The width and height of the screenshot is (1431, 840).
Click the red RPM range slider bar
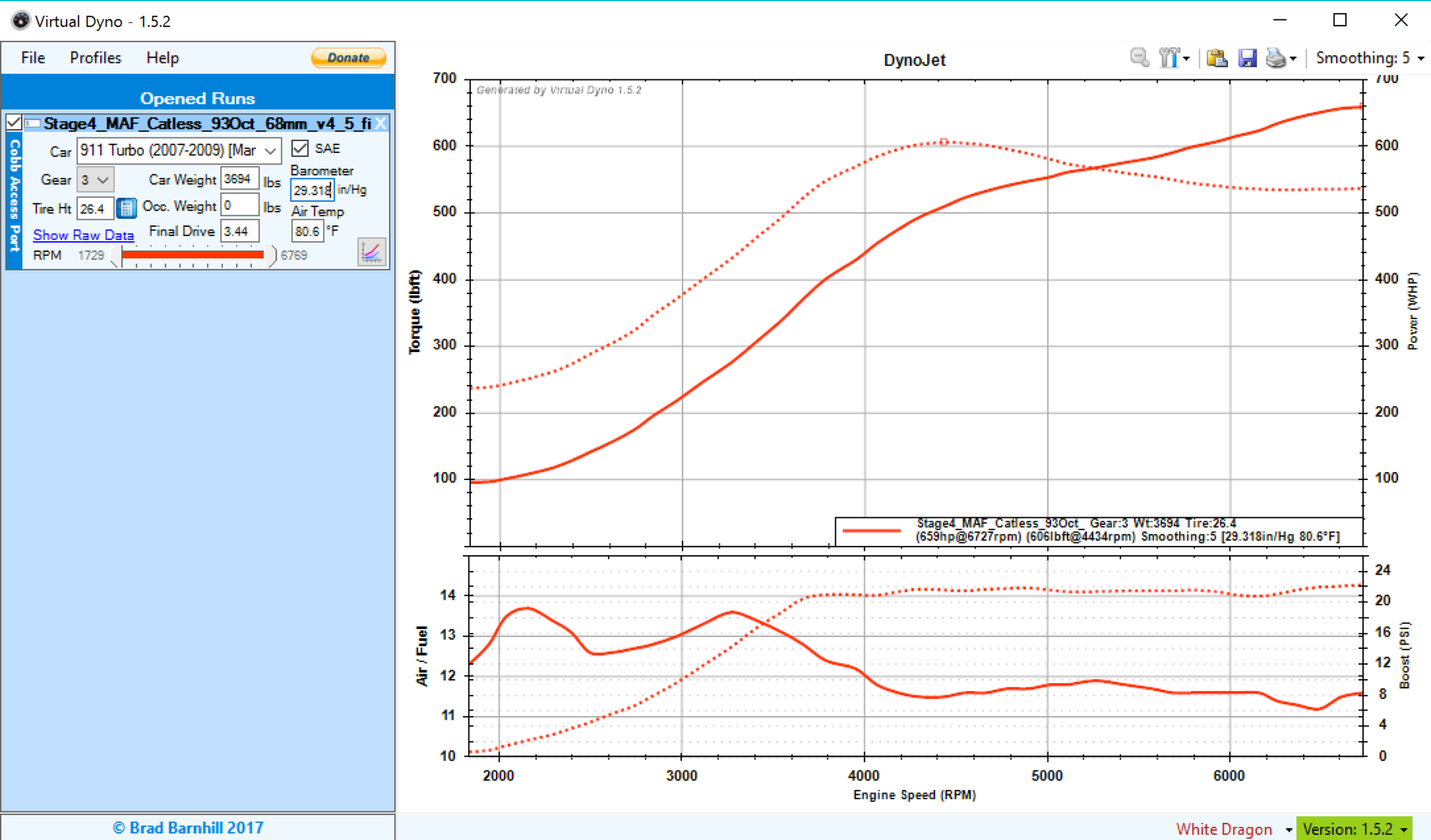click(x=192, y=255)
